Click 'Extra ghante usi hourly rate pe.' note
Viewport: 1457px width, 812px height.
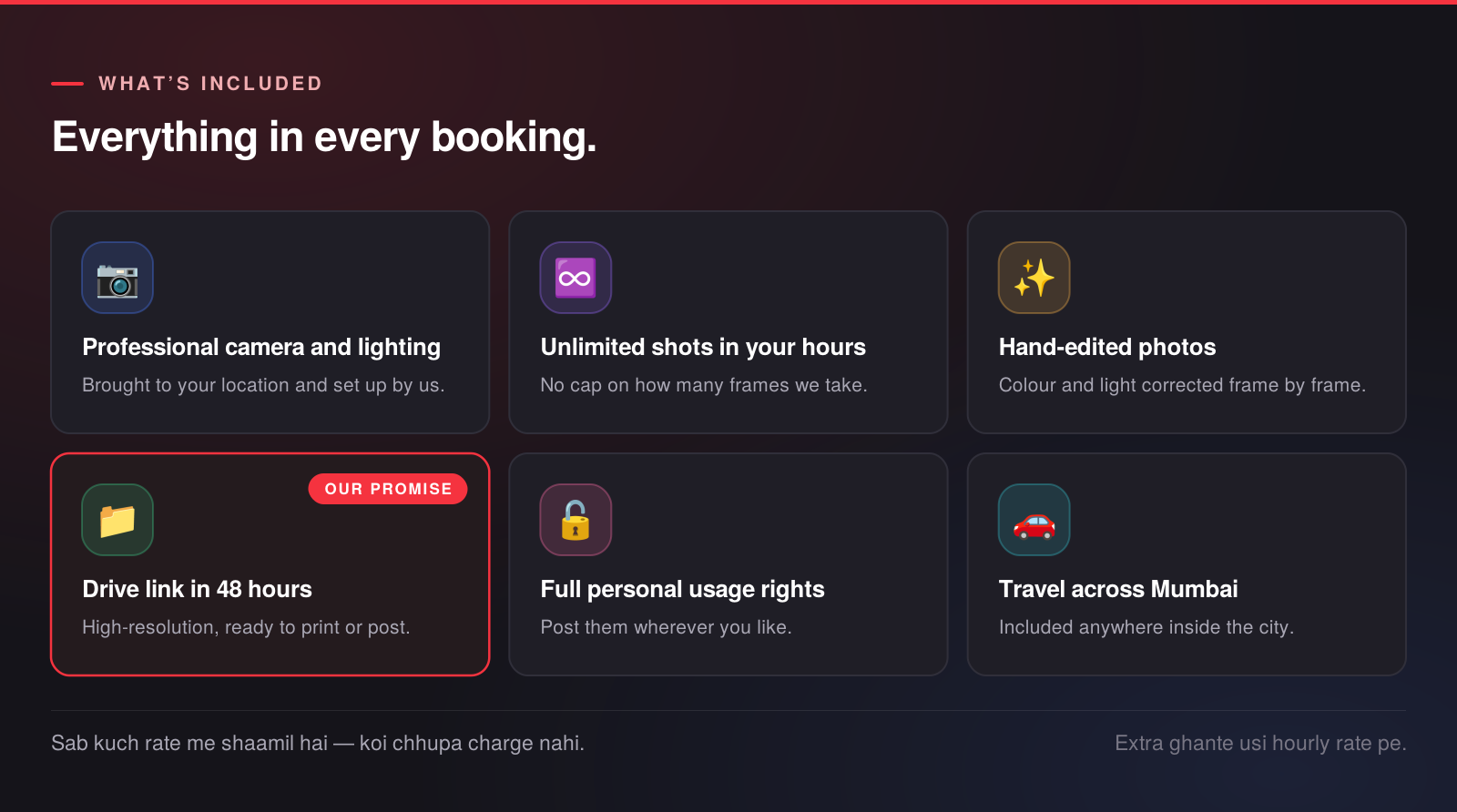[x=1260, y=743]
